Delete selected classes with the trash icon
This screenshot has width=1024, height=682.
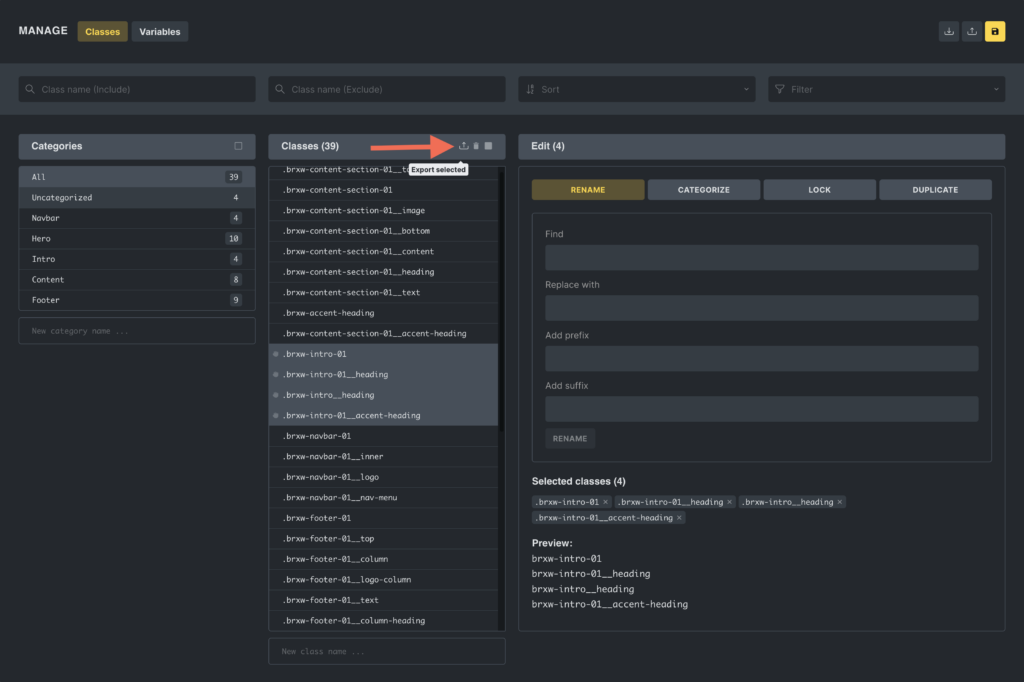click(476, 146)
